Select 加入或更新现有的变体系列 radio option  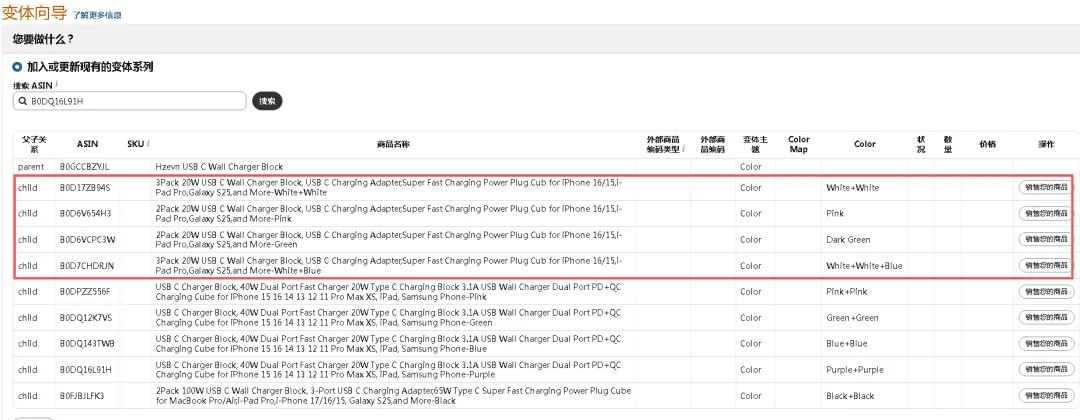click(x=17, y=67)
